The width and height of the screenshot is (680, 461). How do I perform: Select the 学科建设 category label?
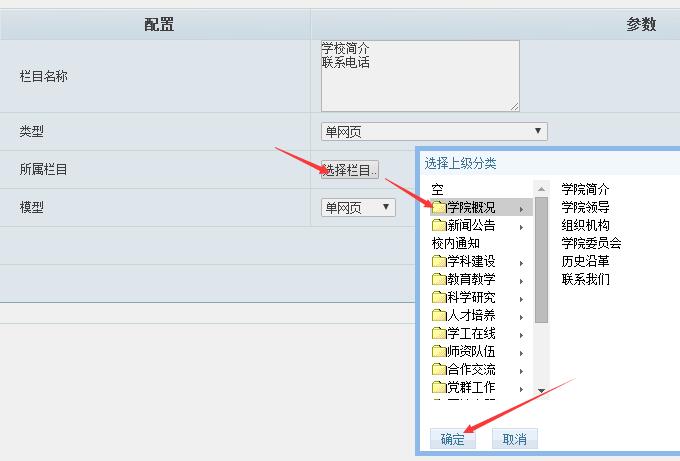click(x=471, y=261)
